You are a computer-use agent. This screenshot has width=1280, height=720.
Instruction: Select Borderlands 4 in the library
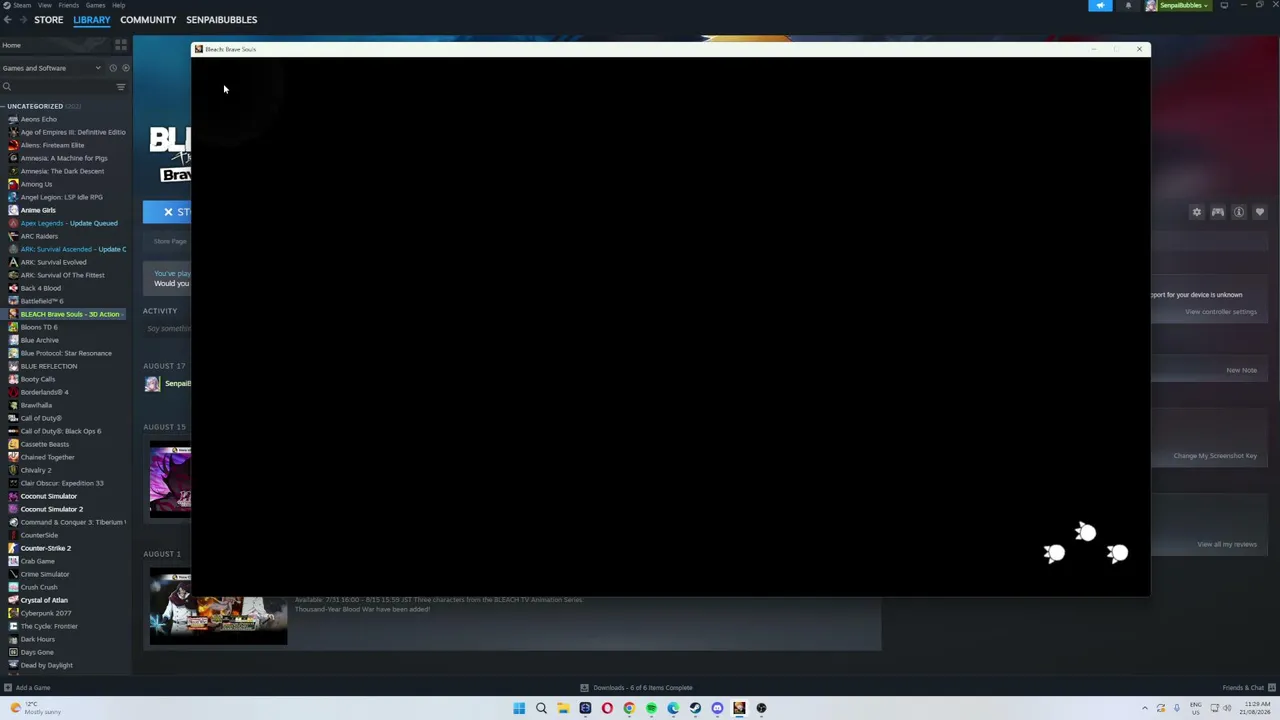(x=42, y=392)
